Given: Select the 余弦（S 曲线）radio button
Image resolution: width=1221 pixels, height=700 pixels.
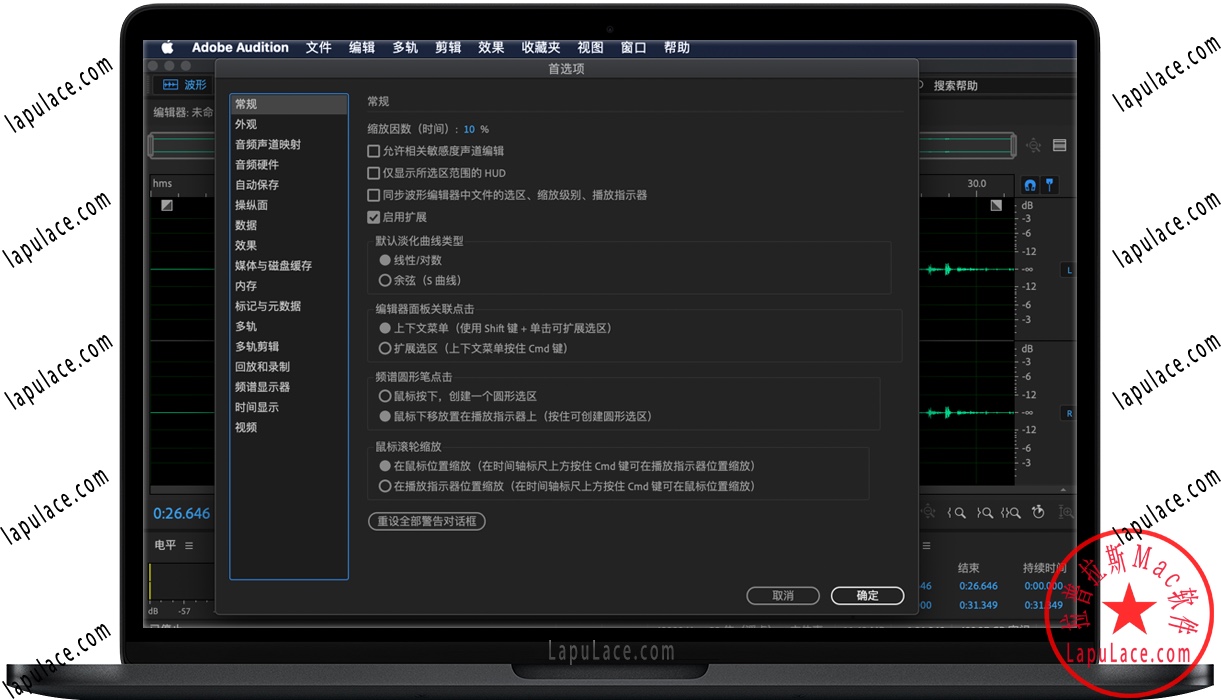Looking at the screenshot, I should [x=385, y=281].
